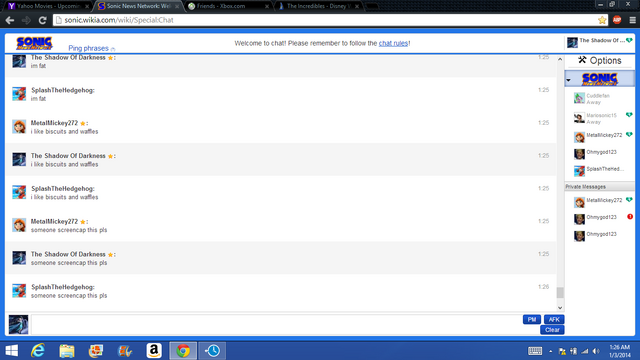Screen dimensions: 640x360
Task: Click MetalMickey272 moderator star on screencap message
Action: pyautogui.click(x=83, y=222)
